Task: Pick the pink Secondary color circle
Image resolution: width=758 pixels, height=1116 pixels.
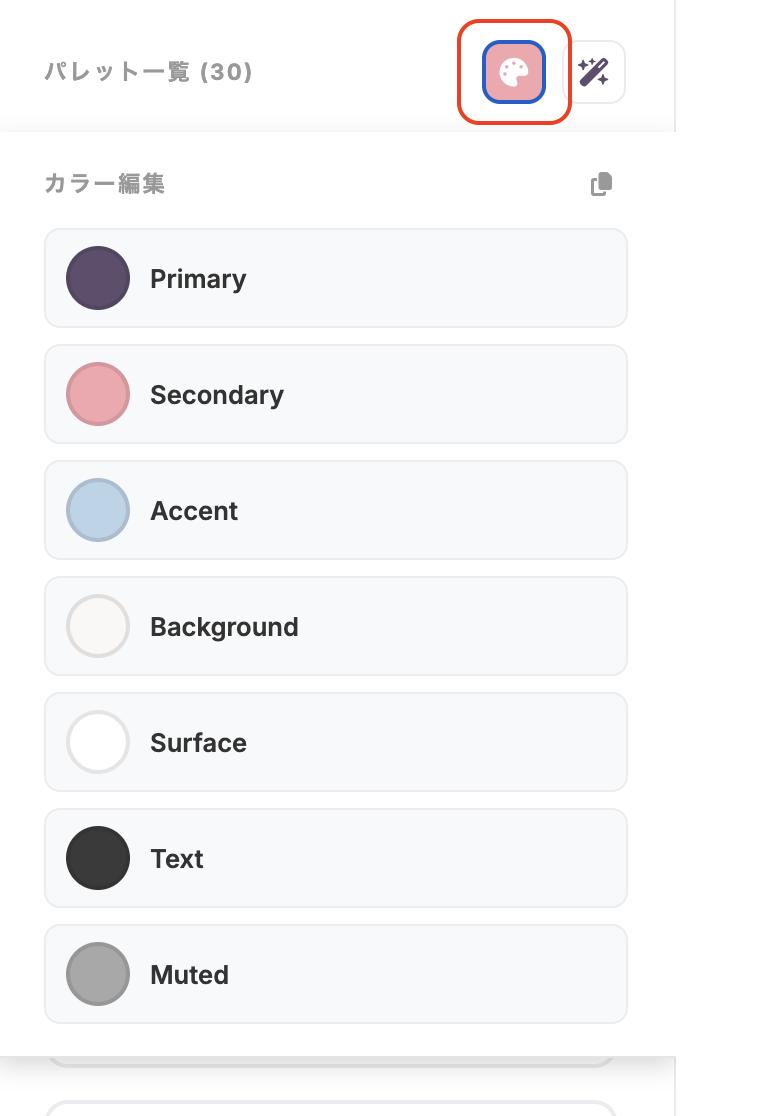Action: pyautogui.click(x=98, y=394)
